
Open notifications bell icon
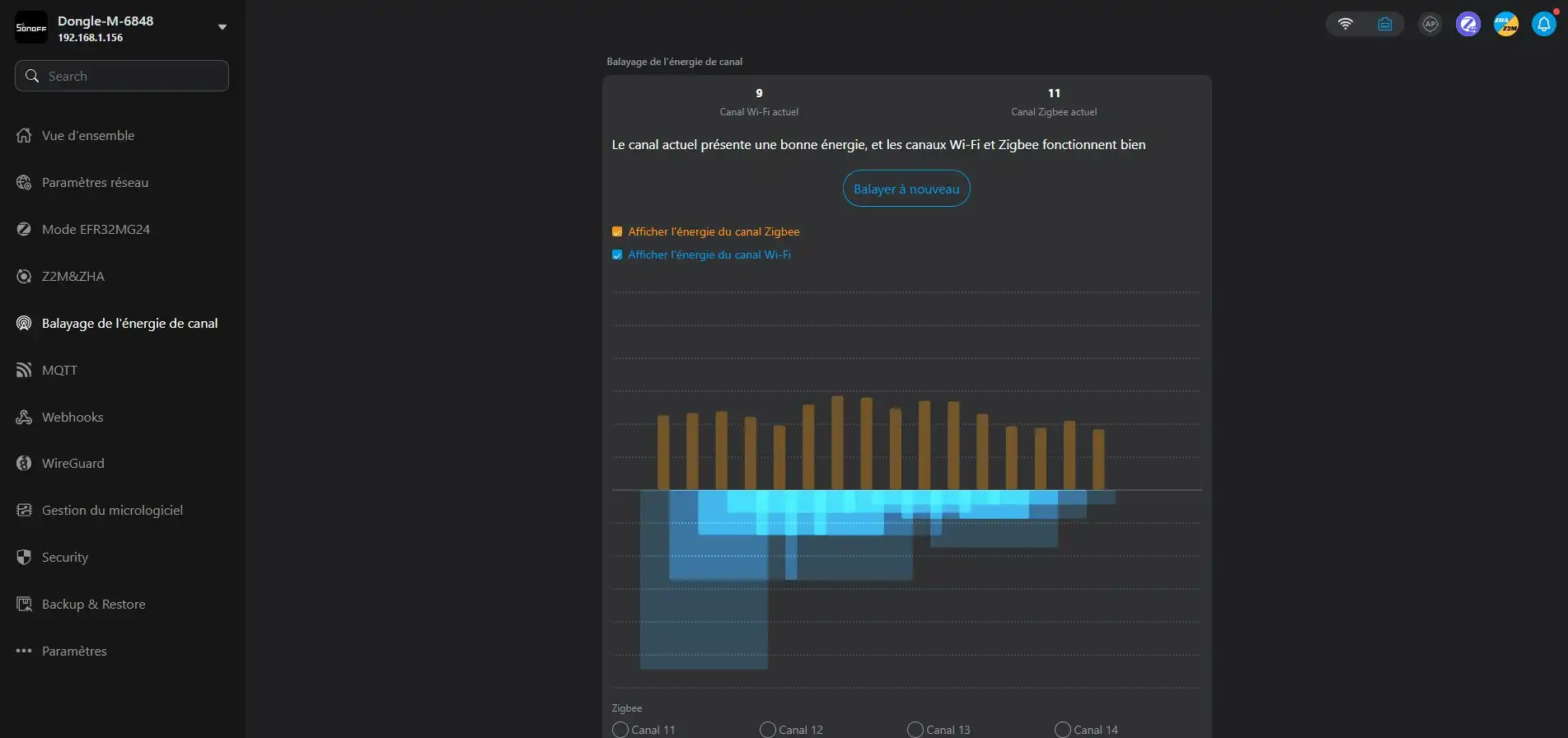1543,24
